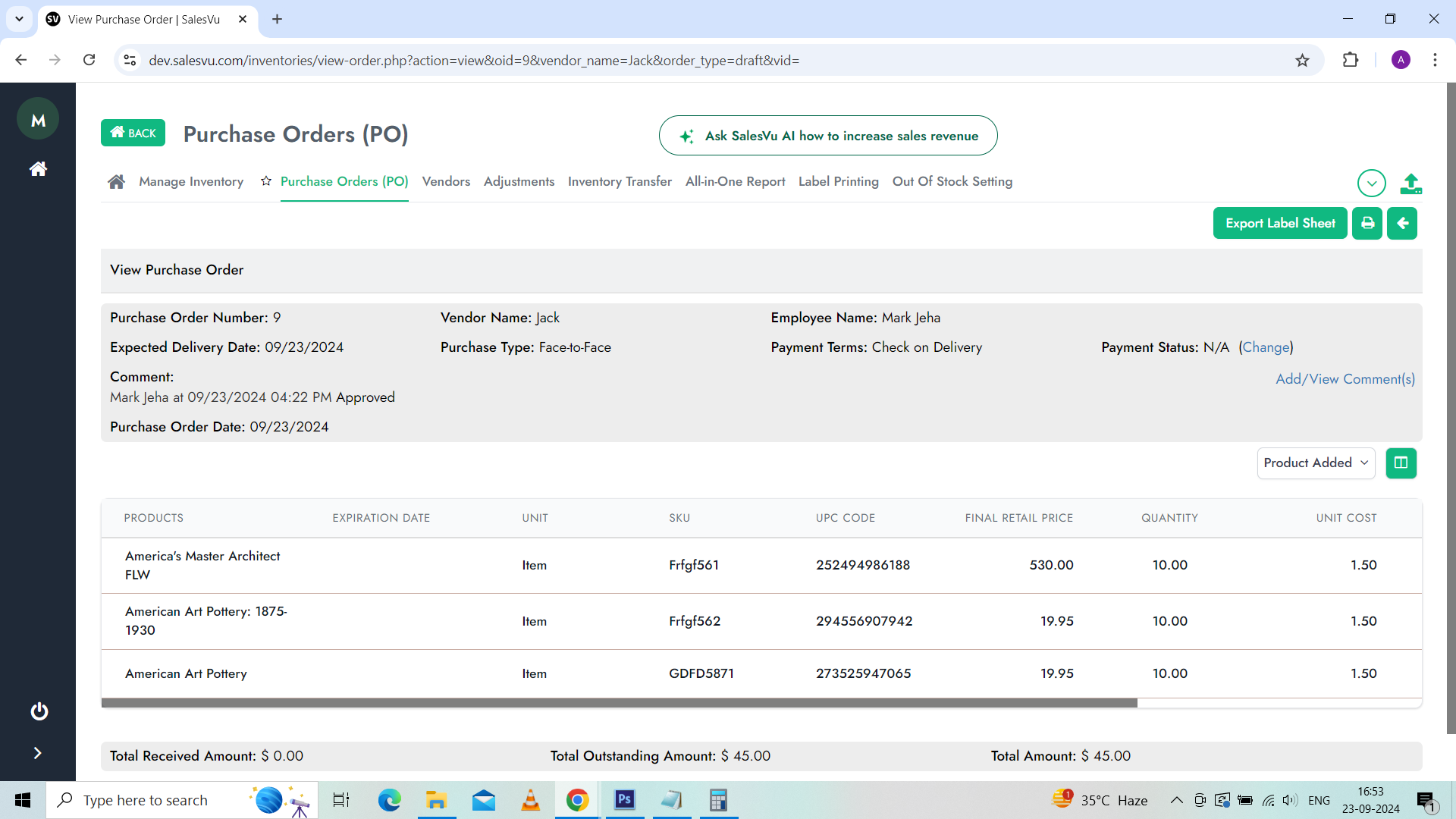The height and width of the screenshot is (819, 1456).
Task: Click the favorite star beside Purchase Orders
Action: click(266, 180)
